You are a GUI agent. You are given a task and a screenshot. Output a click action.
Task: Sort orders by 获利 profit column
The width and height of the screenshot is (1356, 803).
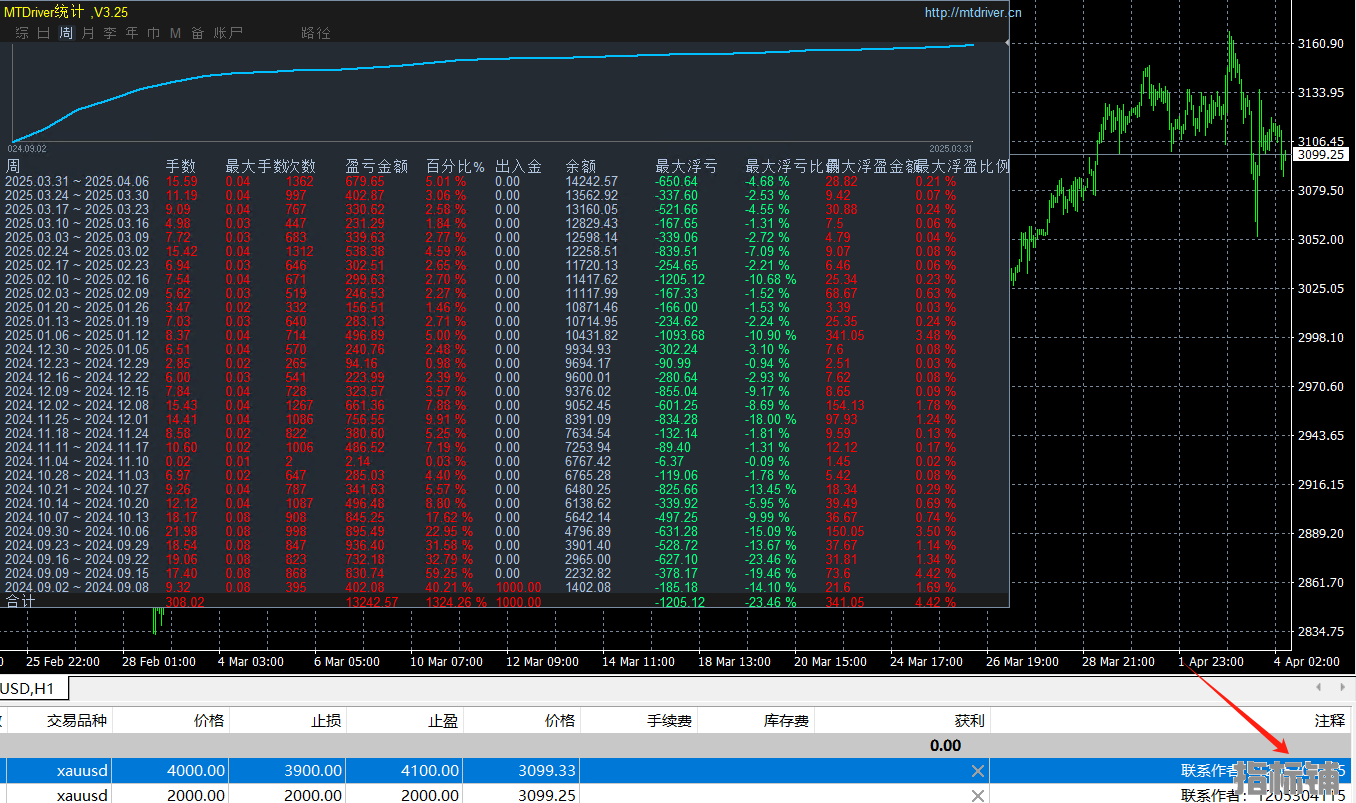(969, 720)
